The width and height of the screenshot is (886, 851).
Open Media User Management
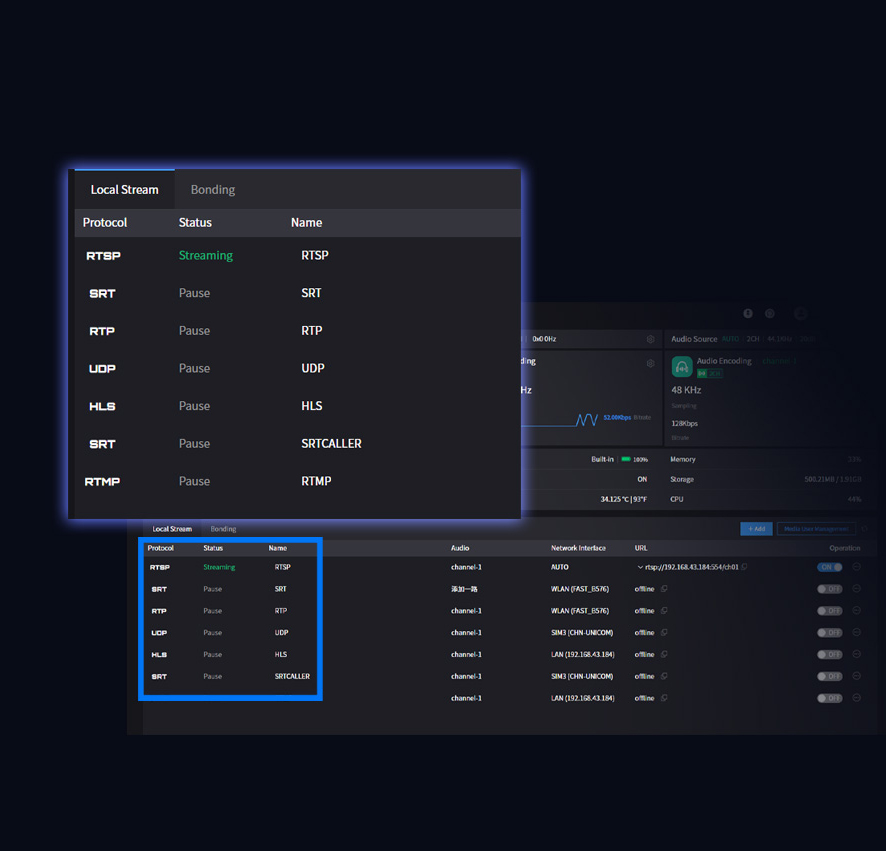816,528
